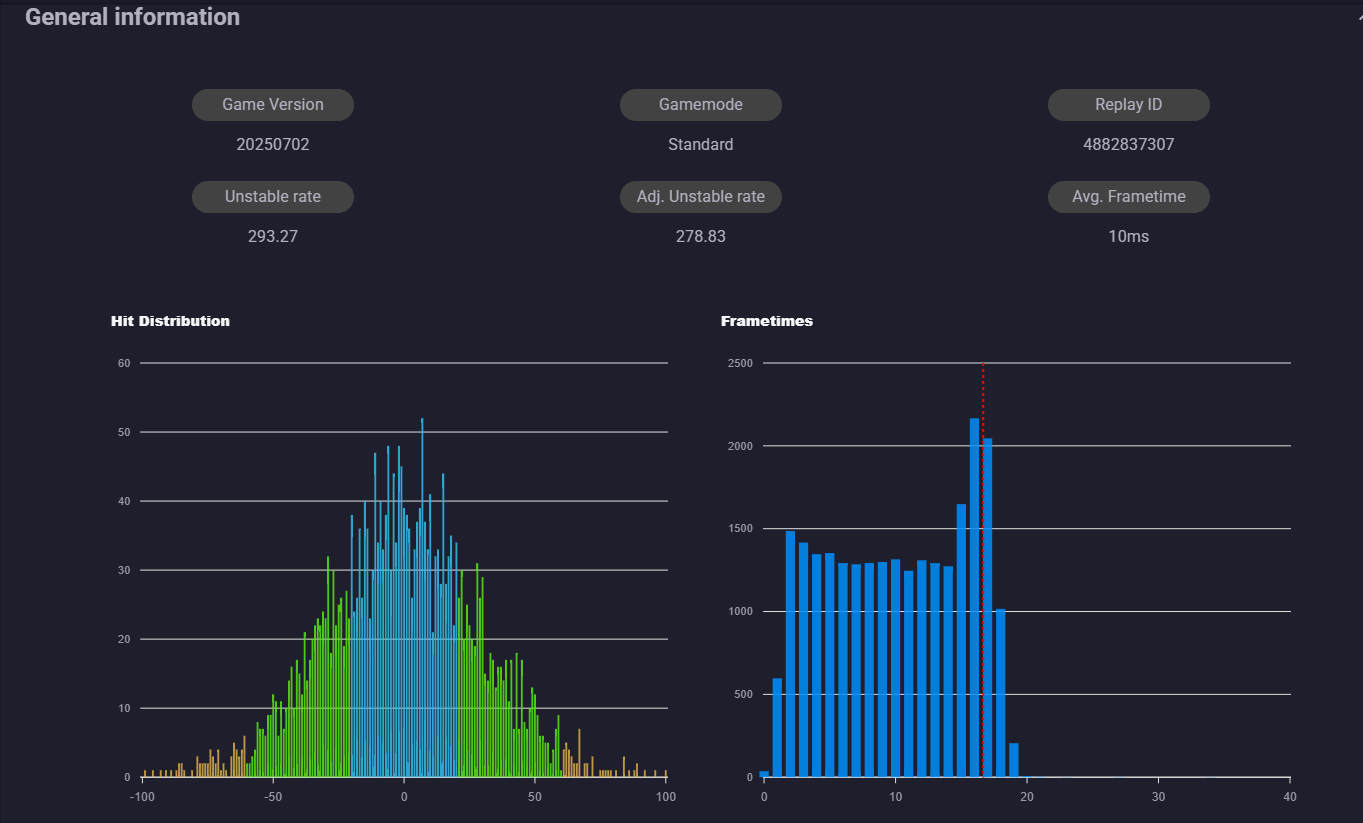Select the replay ID value 4882837307
Screen dimensions: 1363x823
coord(1129,144)
